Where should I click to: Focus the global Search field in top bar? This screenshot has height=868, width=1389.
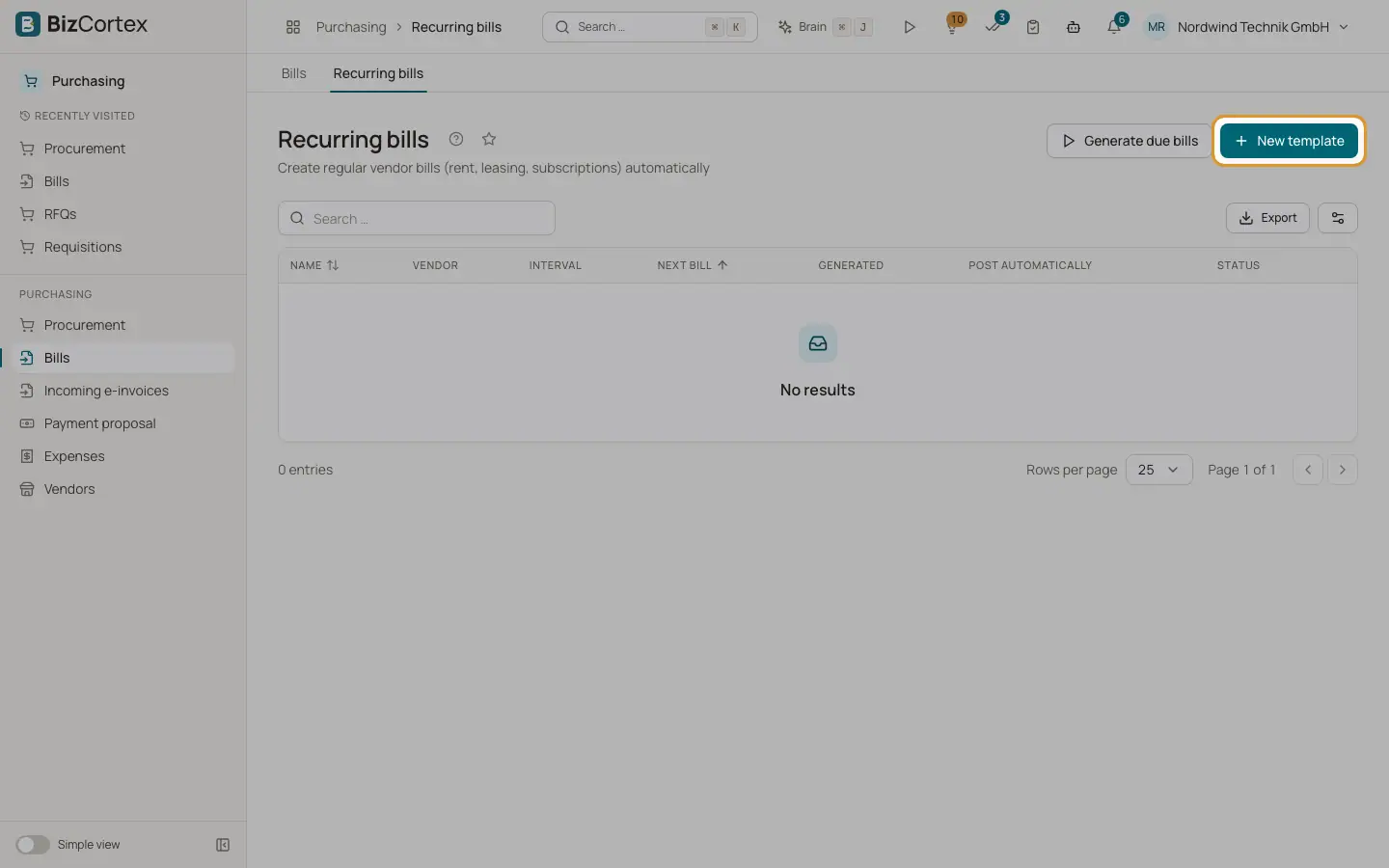click(650, 27)
